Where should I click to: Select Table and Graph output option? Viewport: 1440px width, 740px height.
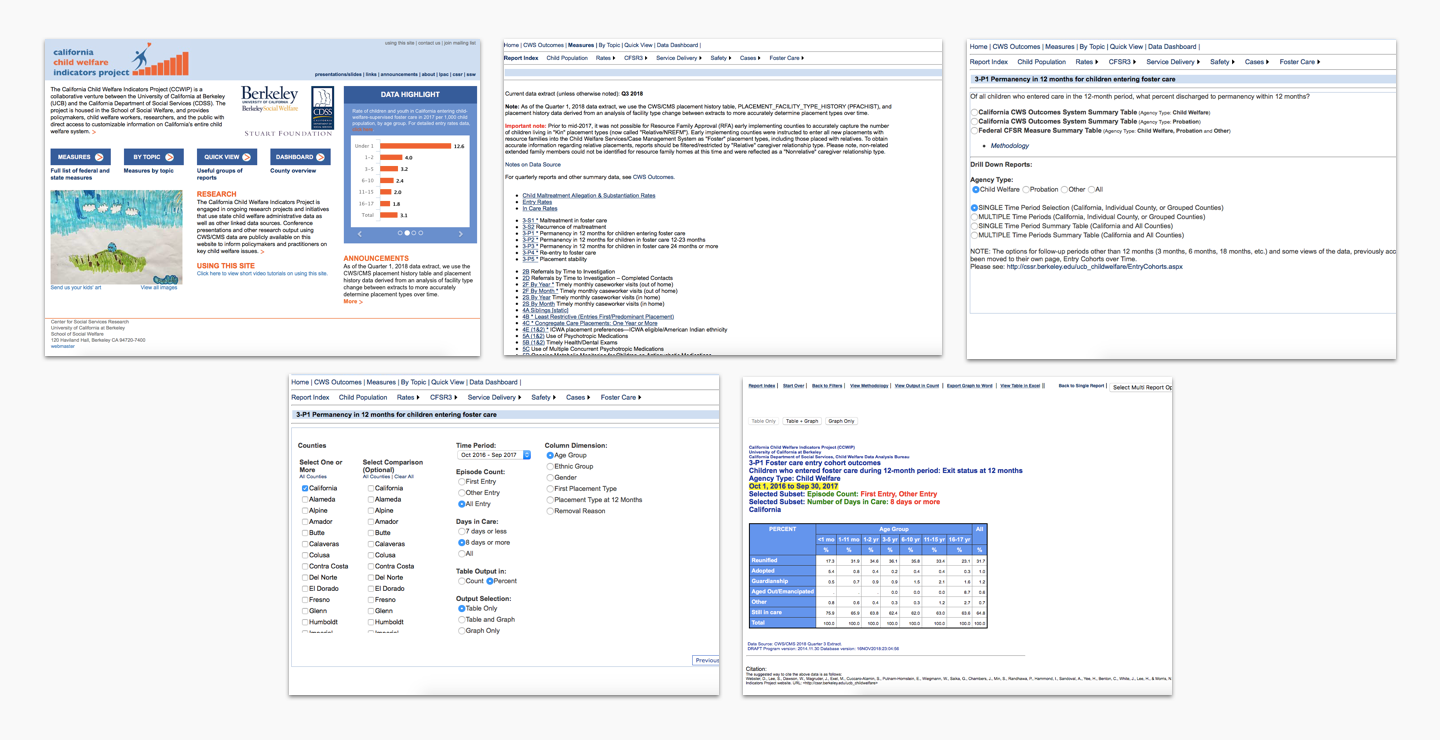point(461,620)
